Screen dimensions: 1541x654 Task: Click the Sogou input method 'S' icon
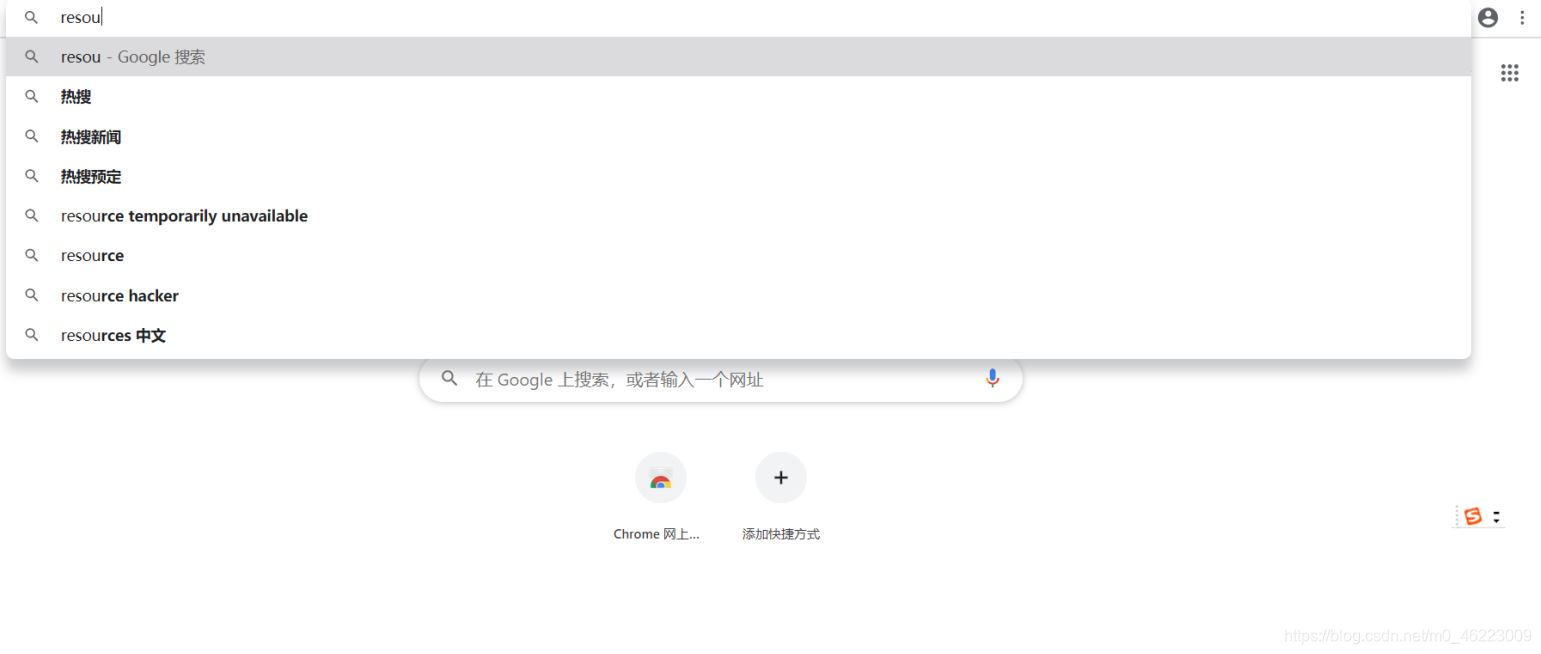tap(1473, 517)
